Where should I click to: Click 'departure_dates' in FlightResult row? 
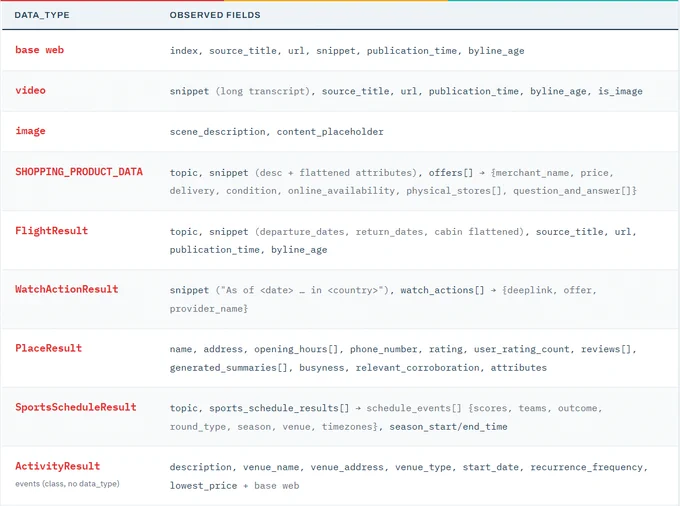tap(302, 232)
